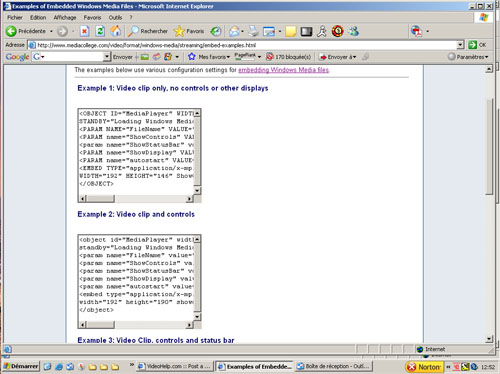Click the mail envelope icon
The width and height of the screenshot is (500, 374).
coord(234,31)
